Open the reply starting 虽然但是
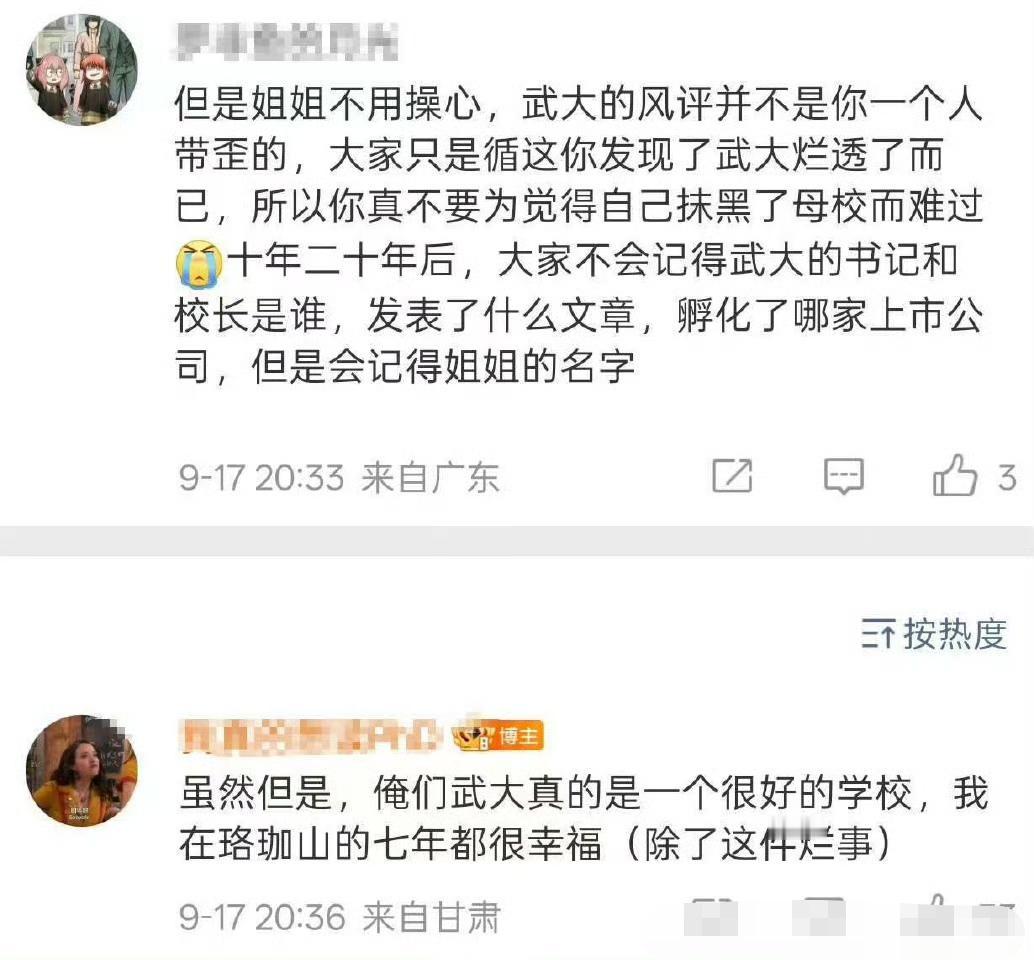1034x960 pixels. point(584,818)
